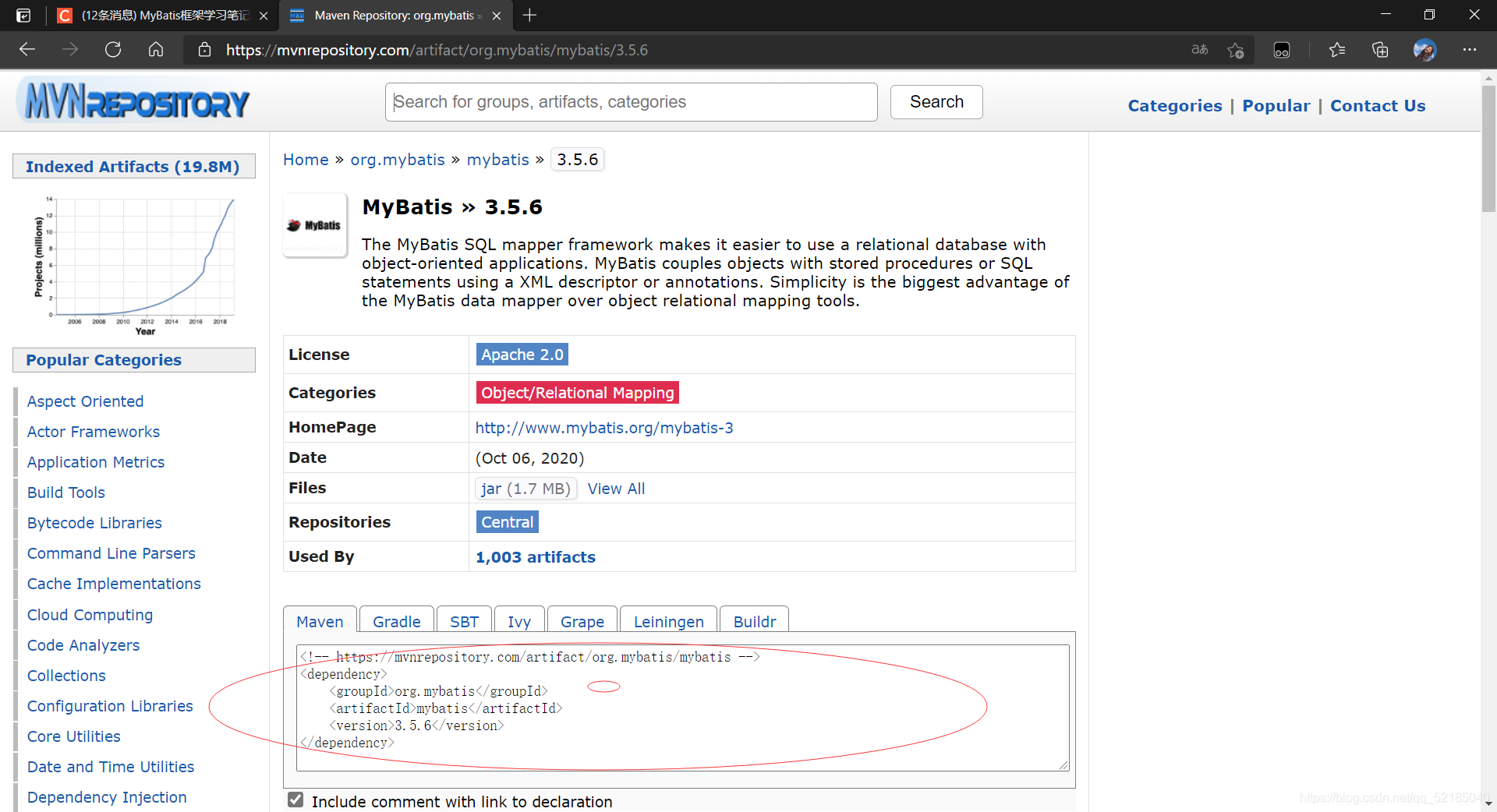Close the Maven Repository tab
This screenshot has width=1497, height=812.
tap(497, 16)
